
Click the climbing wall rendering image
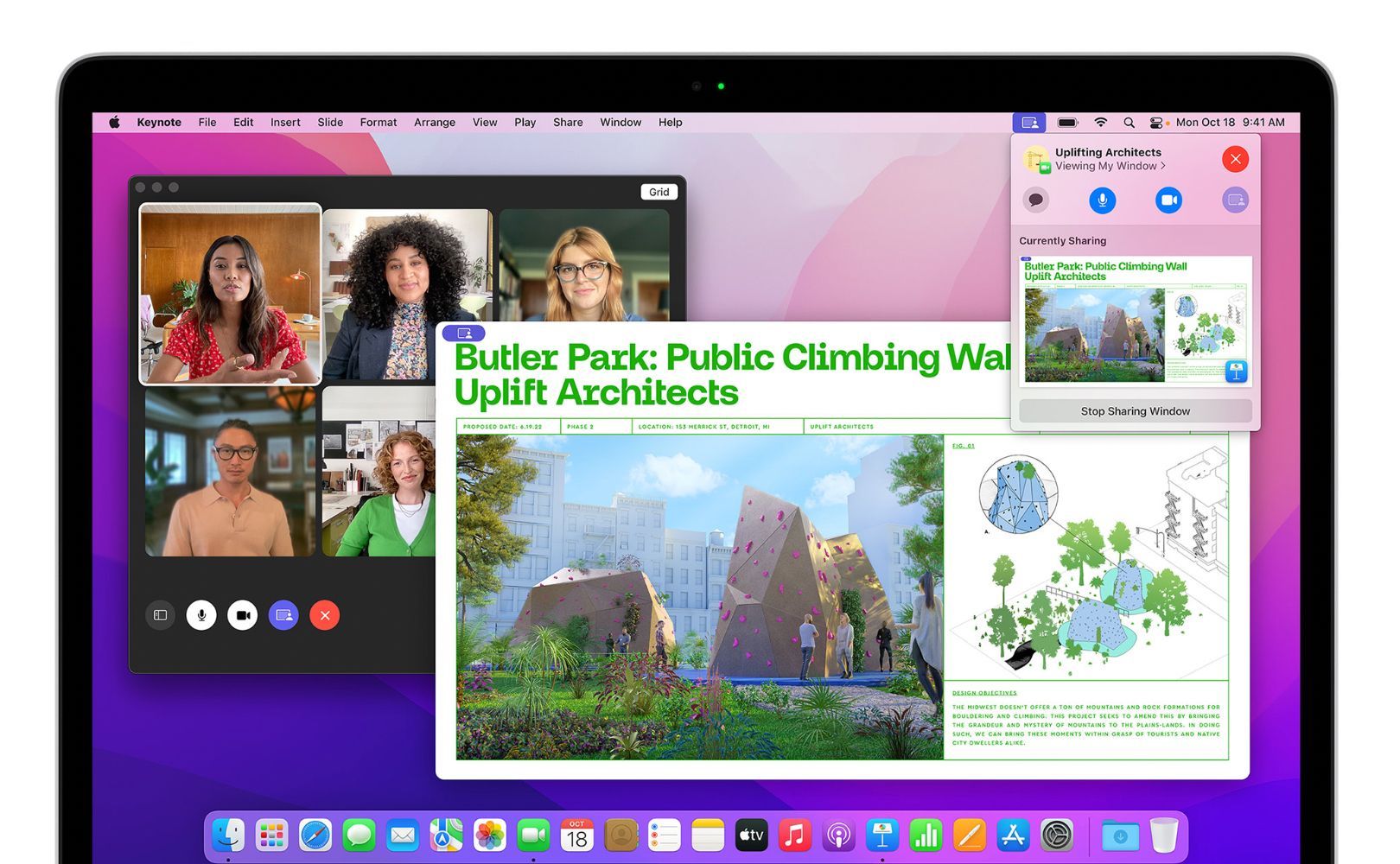point(699,597)
